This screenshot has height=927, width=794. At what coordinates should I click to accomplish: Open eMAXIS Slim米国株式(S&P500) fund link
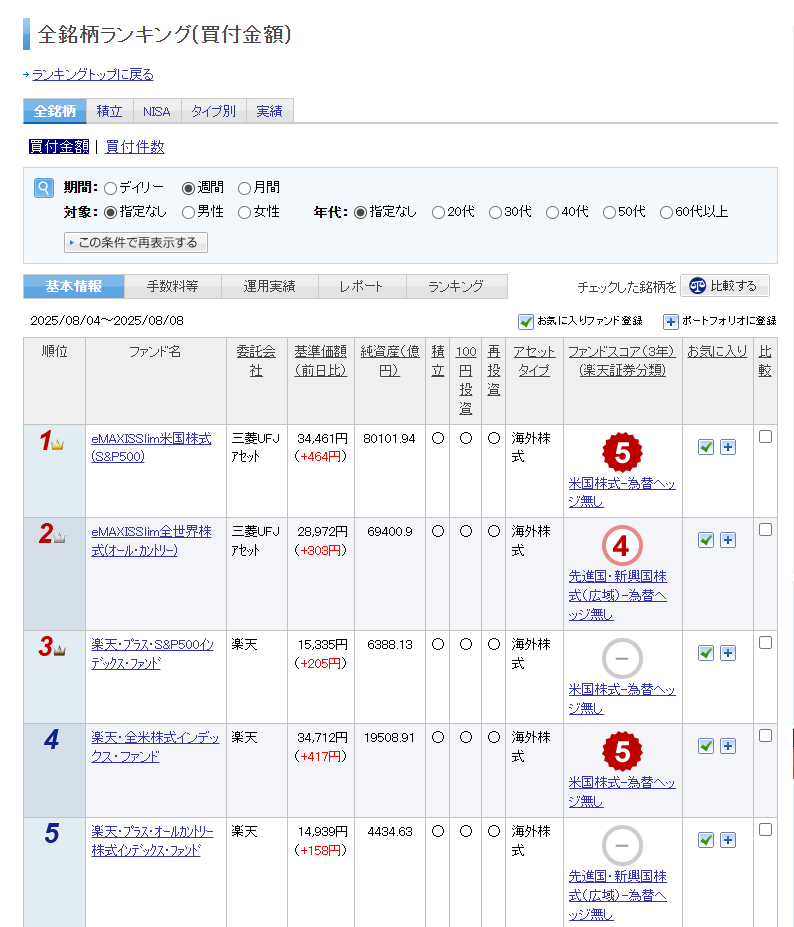tap(151, 448)
